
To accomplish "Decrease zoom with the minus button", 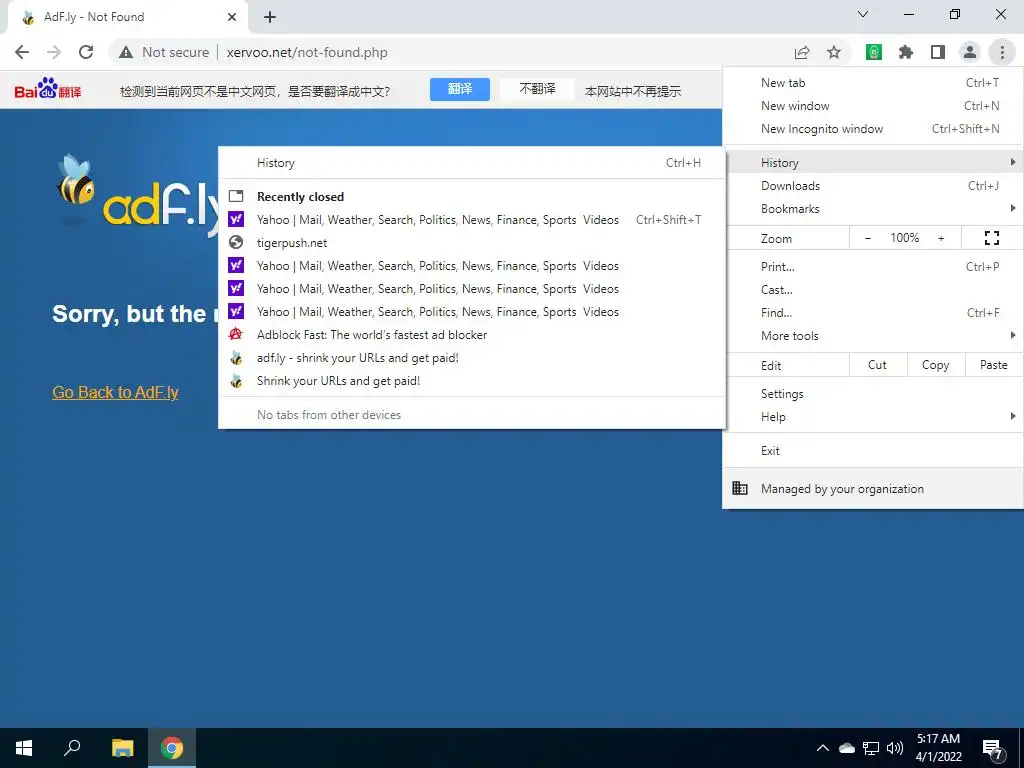I will pyautogui.click(x=867, y=238).
